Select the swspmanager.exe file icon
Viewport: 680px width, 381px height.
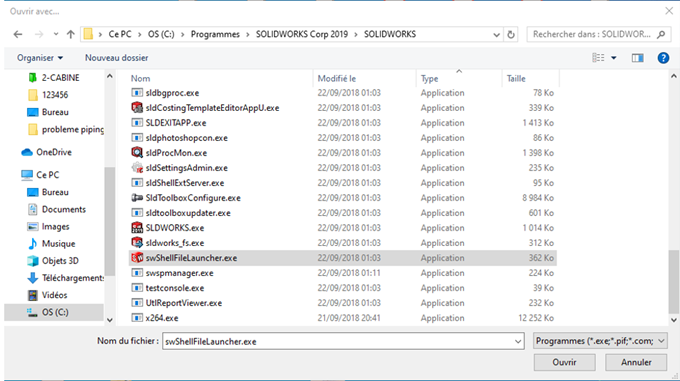tap(137, 273)
